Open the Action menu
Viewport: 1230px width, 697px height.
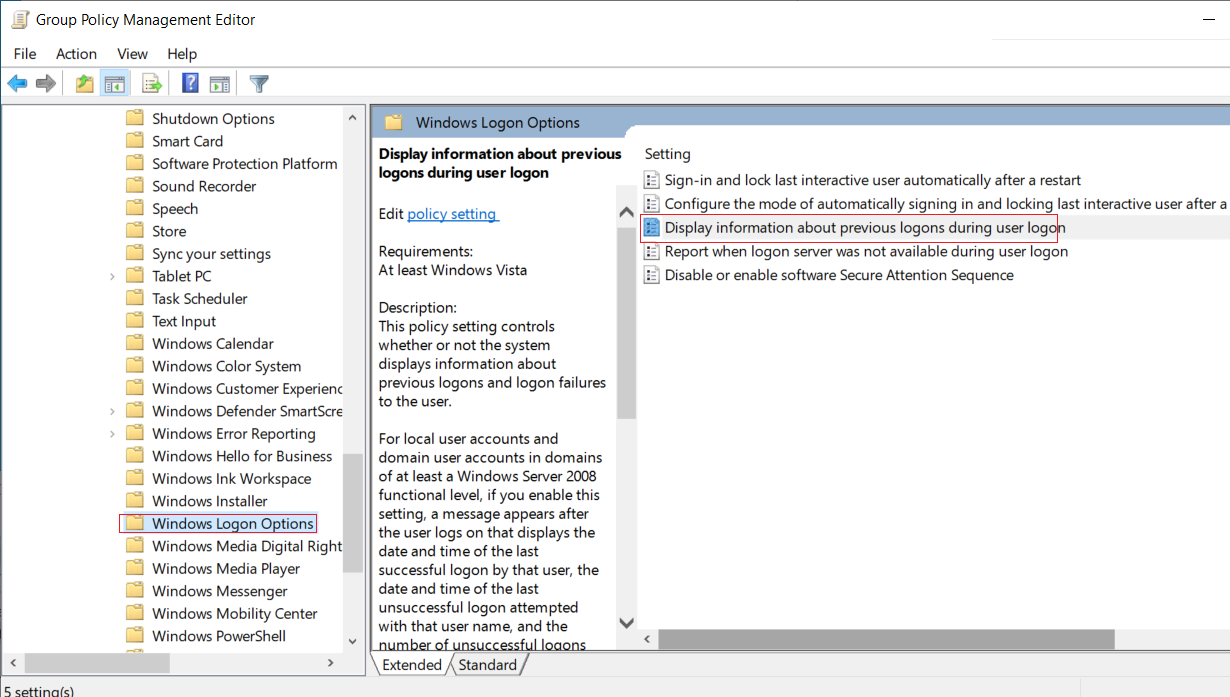click(x=76, y=54)
